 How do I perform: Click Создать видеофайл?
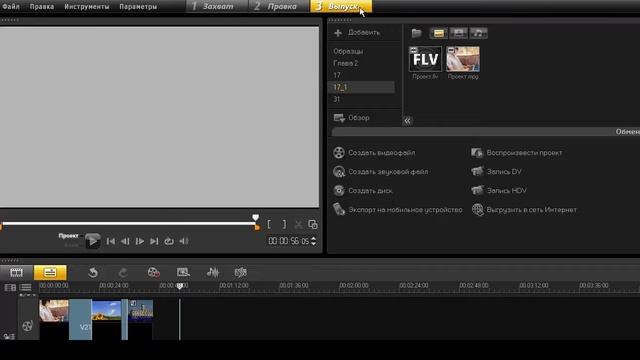[381, 153]
